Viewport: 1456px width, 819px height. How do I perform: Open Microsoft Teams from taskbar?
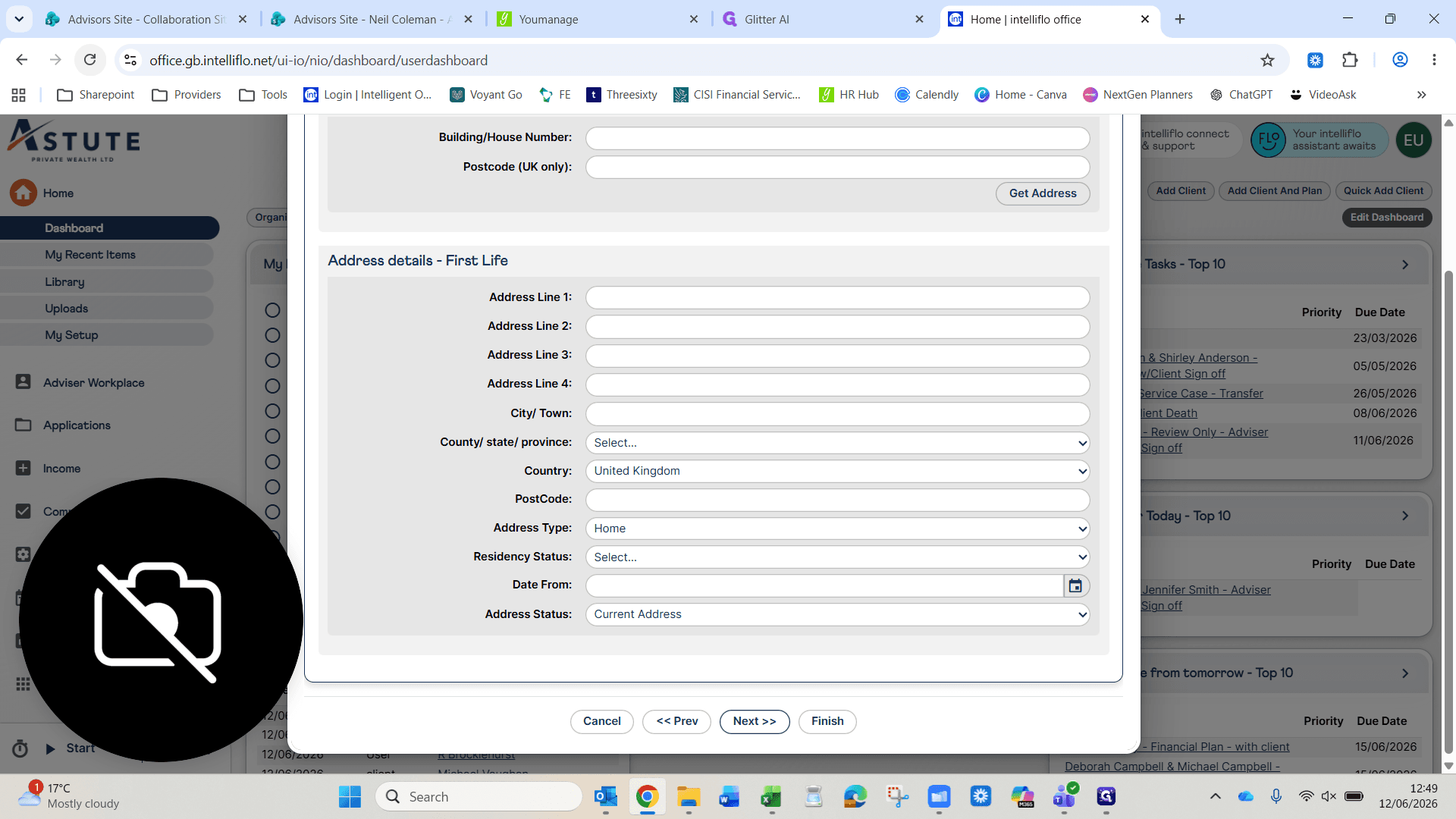(1064, 796)
